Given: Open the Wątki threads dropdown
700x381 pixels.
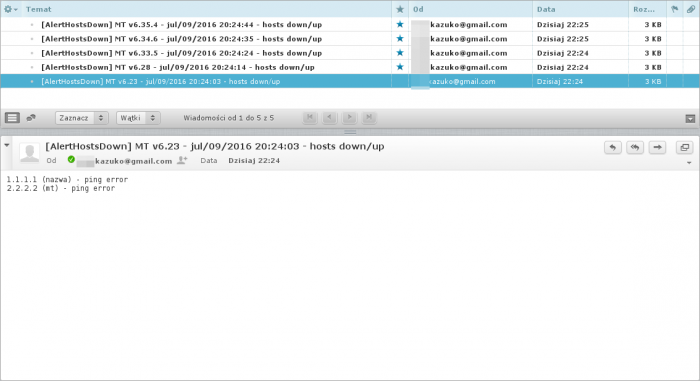Looking at the screenshot, I should click(138, 118).
